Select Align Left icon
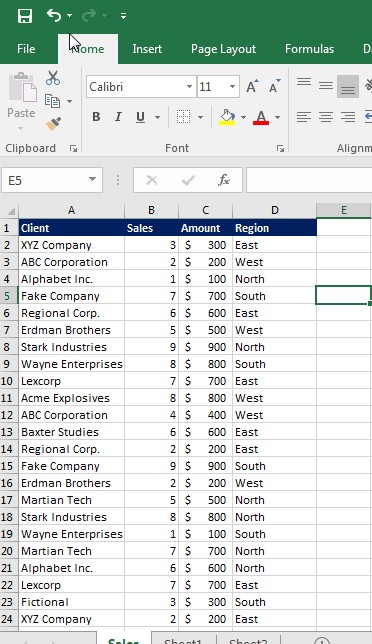The width and height of the screenshot is (372, 644). tap(304, 117)
